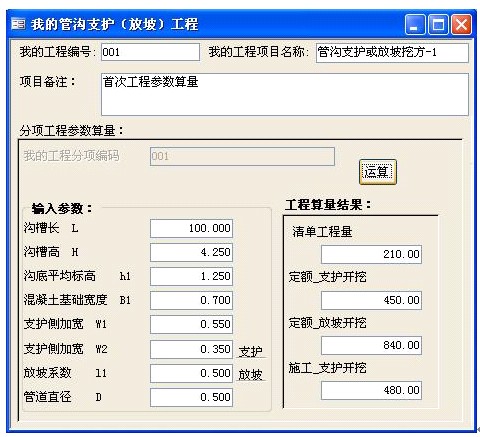Click the form icon in title bar
480x437 pixels.
18,24
